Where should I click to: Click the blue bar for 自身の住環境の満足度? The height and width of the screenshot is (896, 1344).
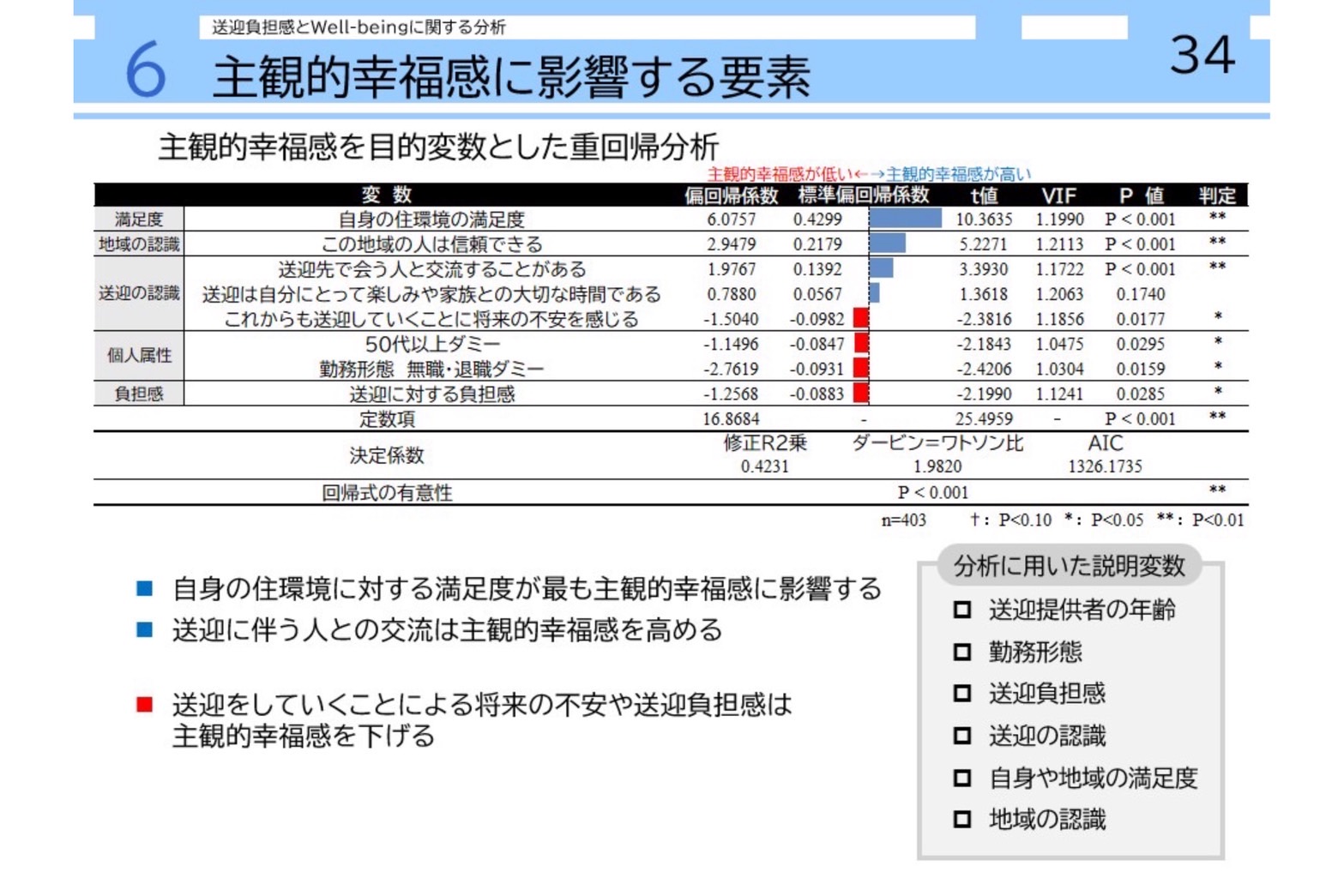tap(905, 219)
